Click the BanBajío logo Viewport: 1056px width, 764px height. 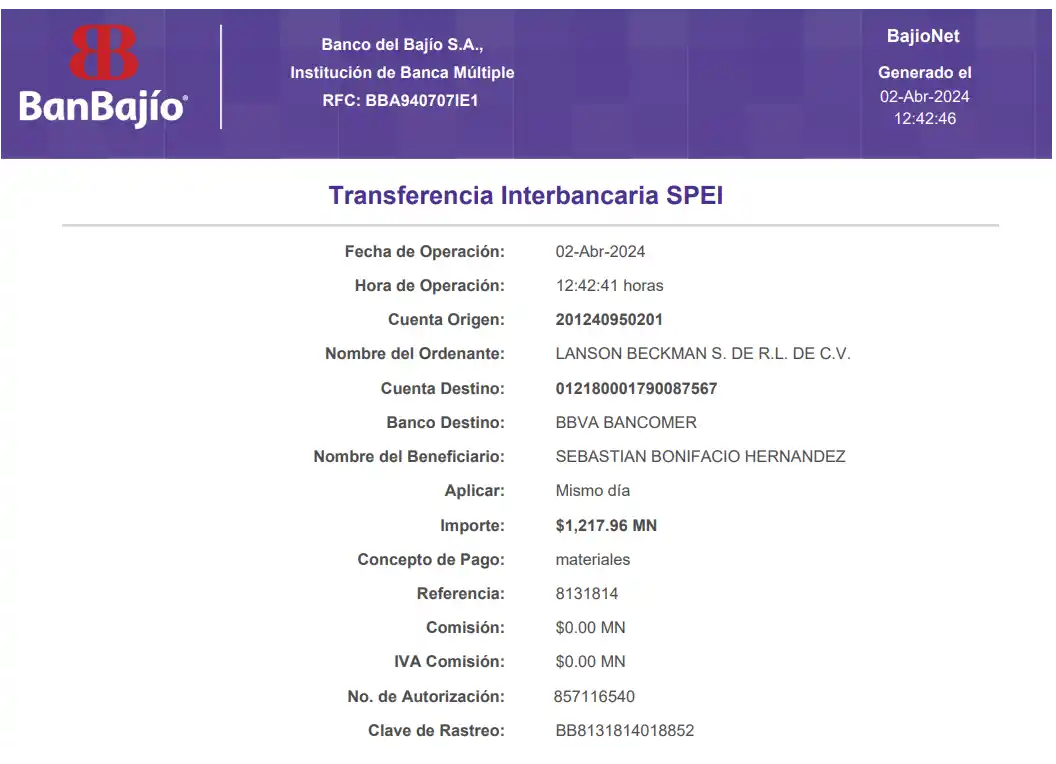click(103, 106)
